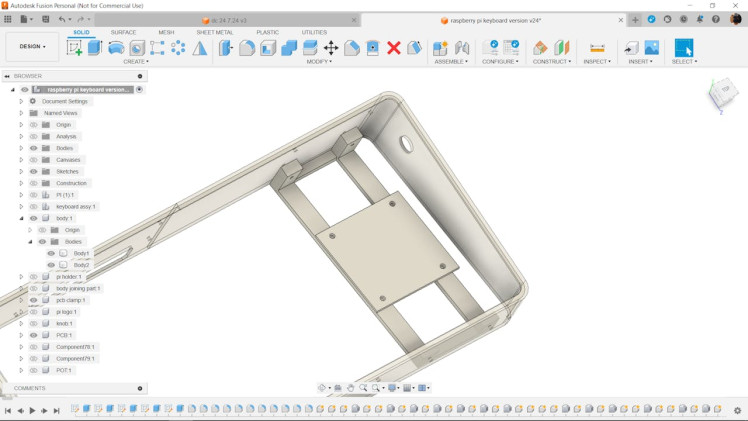Switch to the PLASTIC tab
Image resolution: width=748 pixels, height=421 pixels.
coord(267,32)
